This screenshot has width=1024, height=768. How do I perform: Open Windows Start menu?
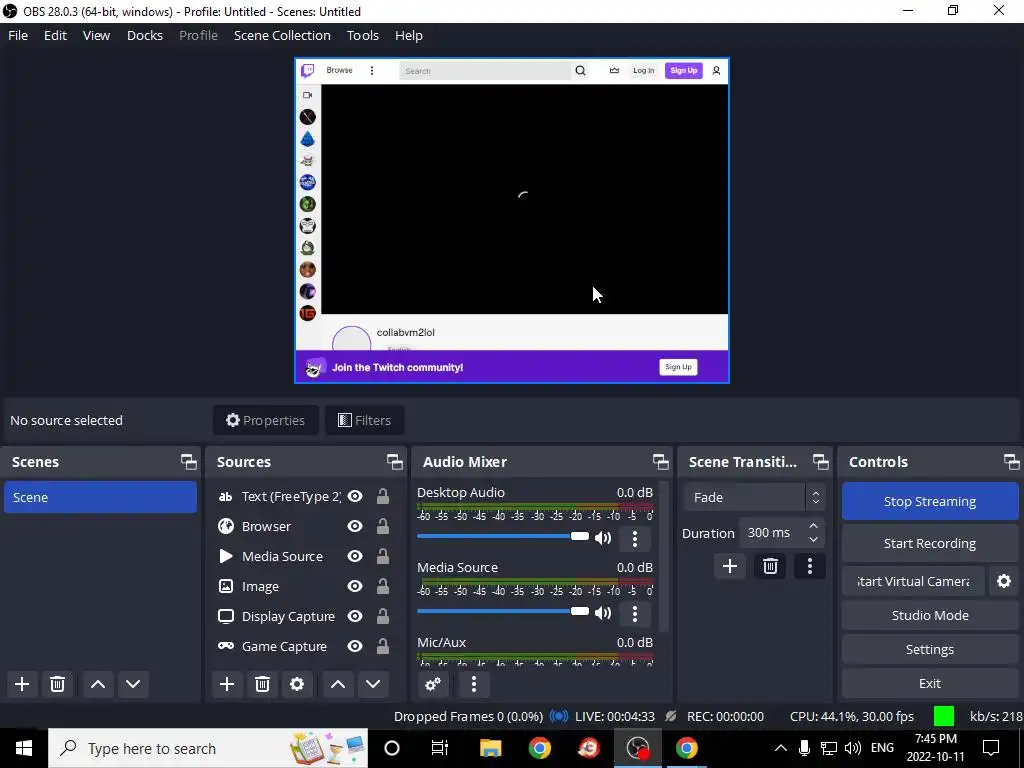coord(24,748)
